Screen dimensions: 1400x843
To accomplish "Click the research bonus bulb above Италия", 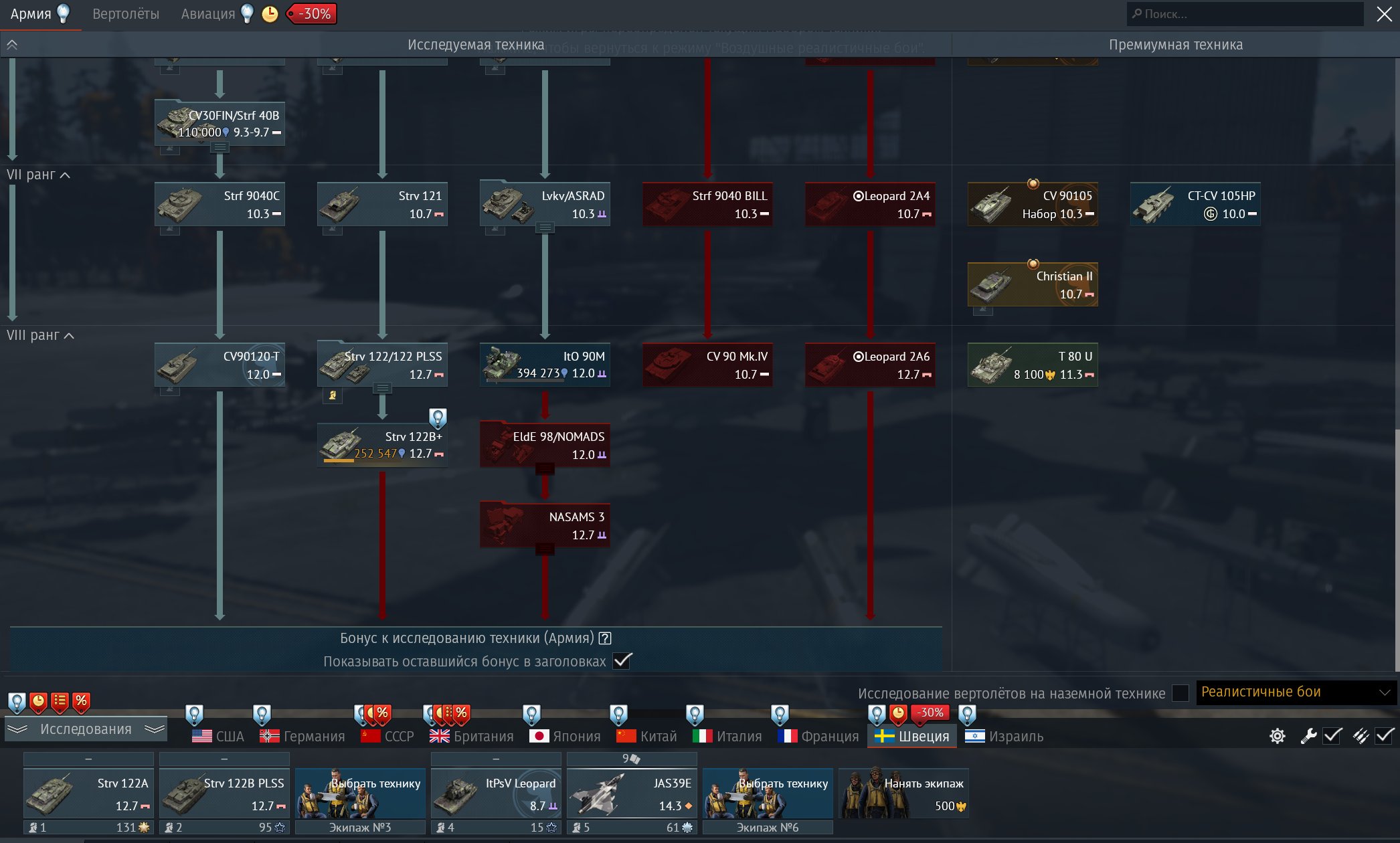I will [695, 715].
